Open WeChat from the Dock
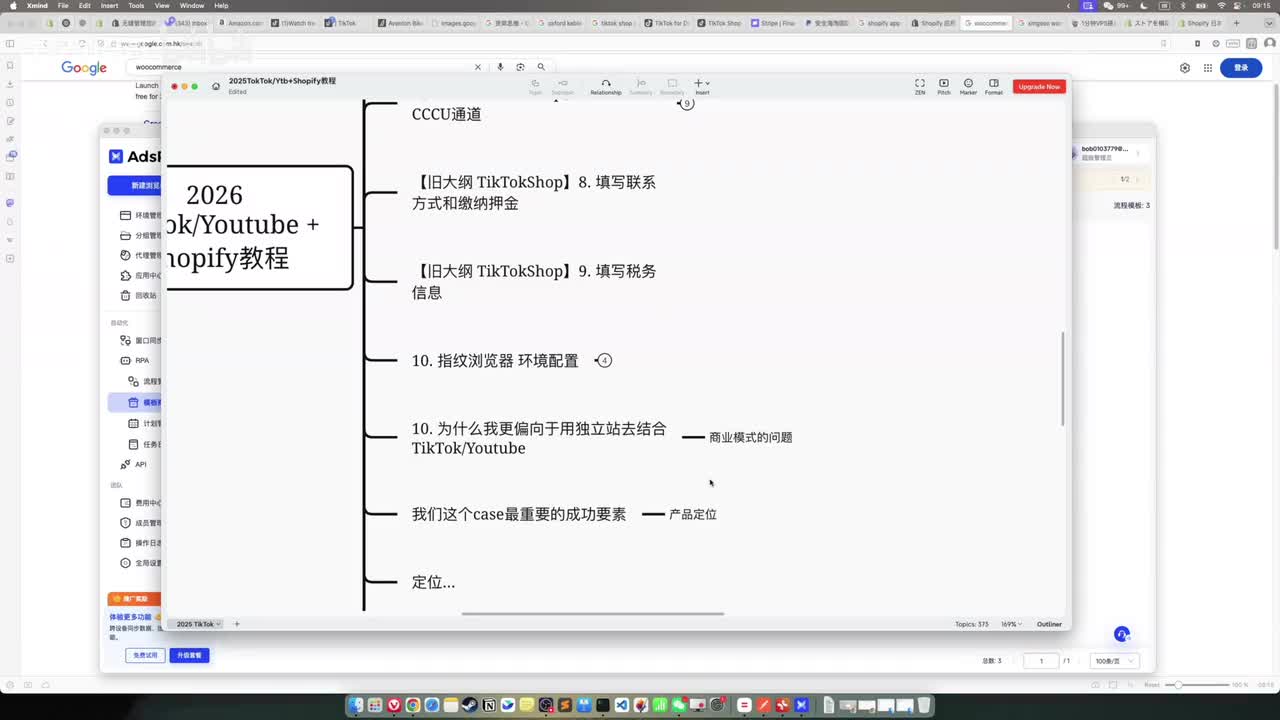 coord(677,705)
